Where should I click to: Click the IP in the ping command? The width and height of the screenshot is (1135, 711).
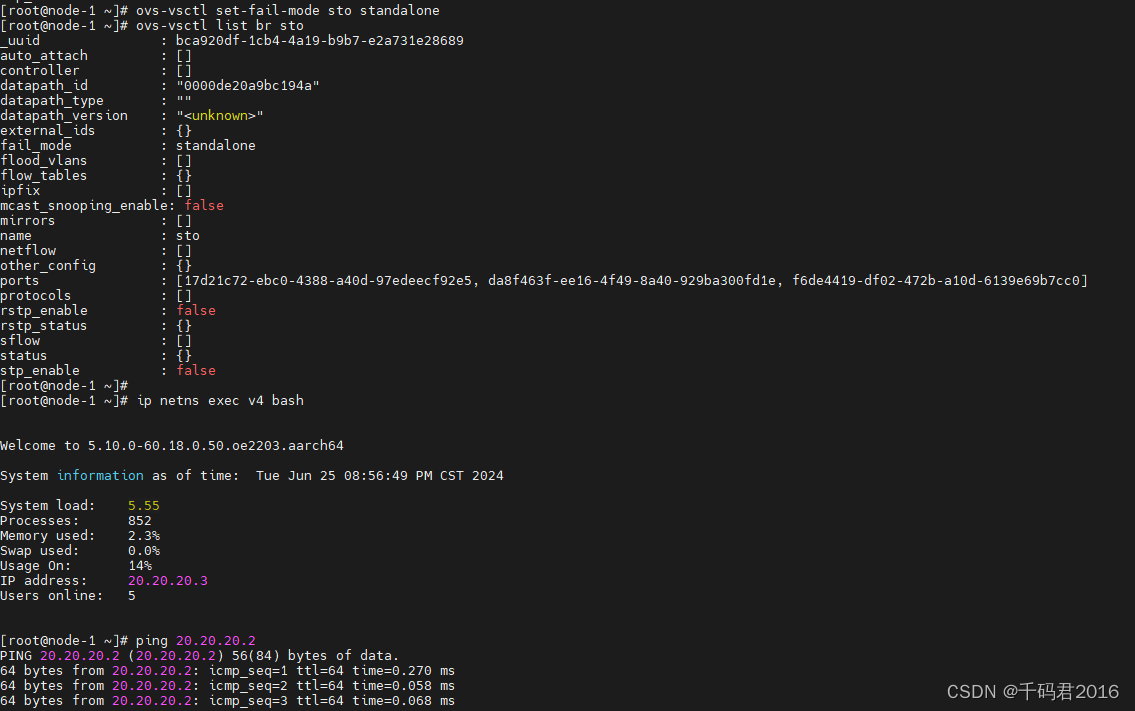216,641
